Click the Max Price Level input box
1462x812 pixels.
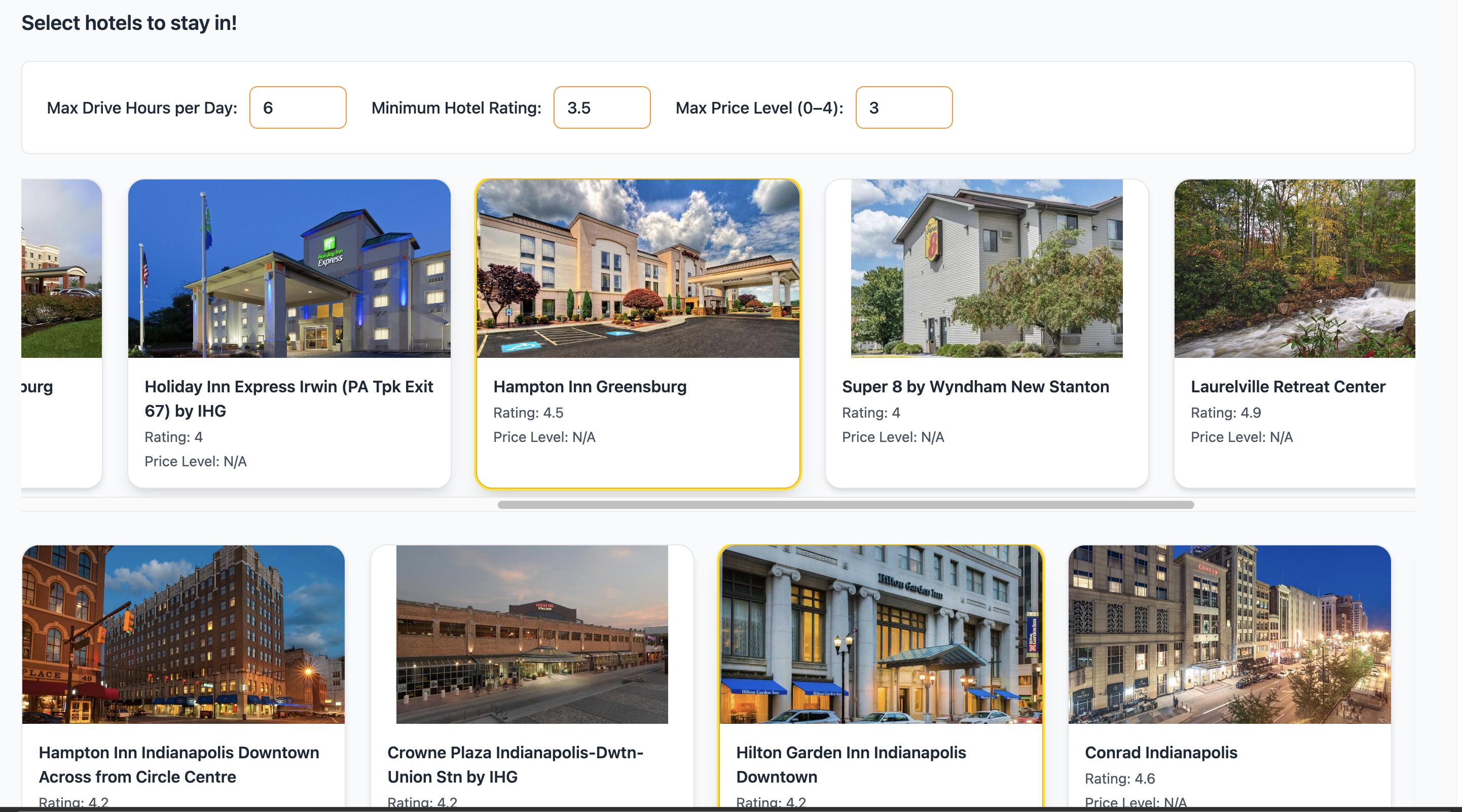point(903,107)
